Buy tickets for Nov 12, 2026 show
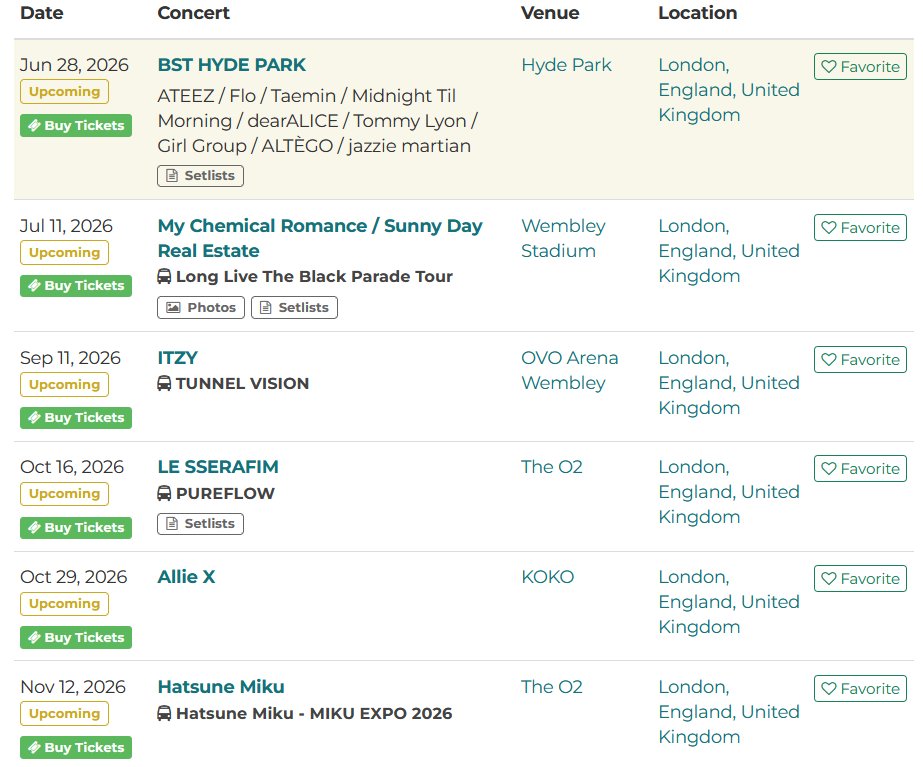The width and height of the screenshot is (923, 767). tap(76, 748)
